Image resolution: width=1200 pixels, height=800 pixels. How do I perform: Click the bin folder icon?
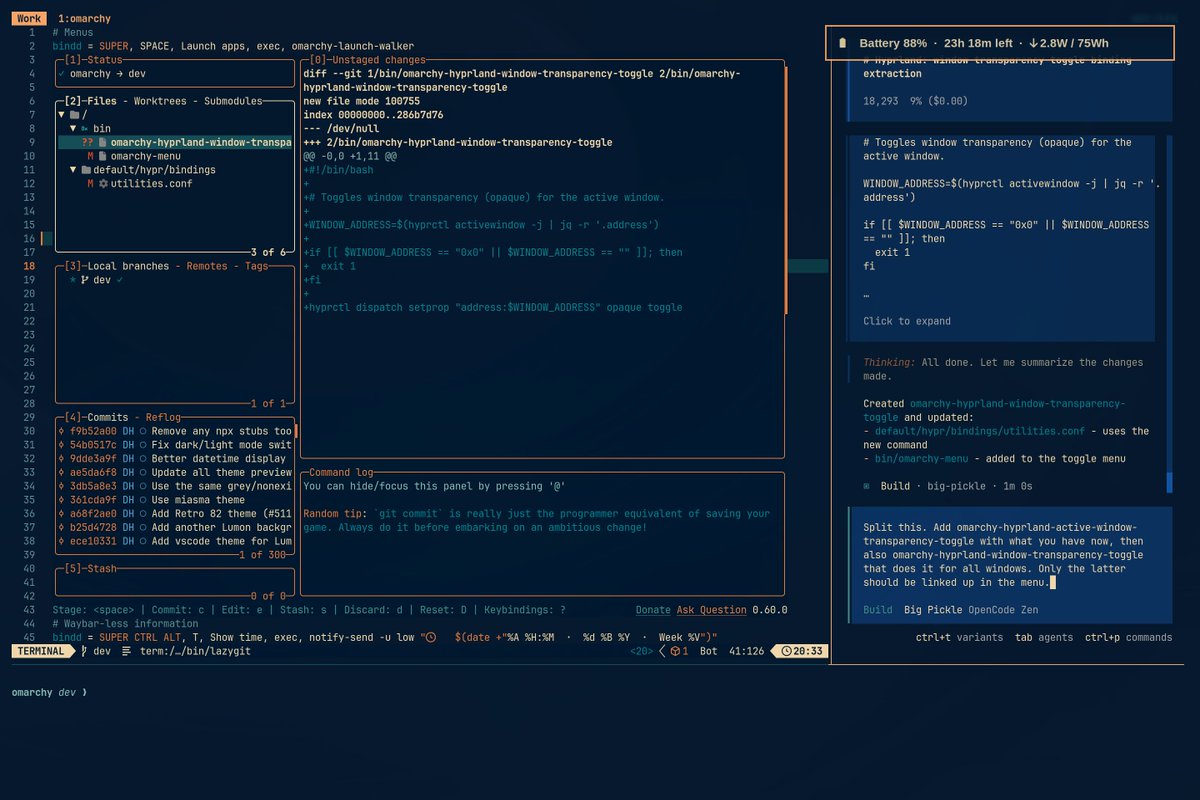click(x=85, y=129)
